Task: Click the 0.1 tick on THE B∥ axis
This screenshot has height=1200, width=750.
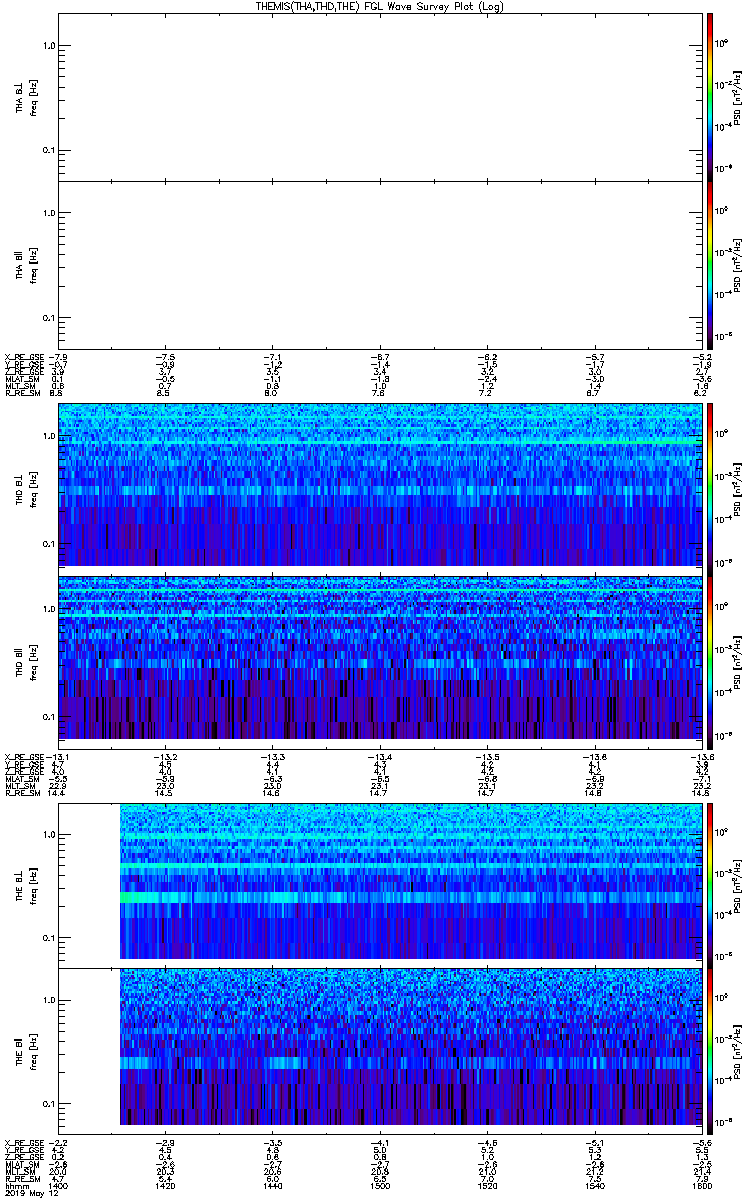Action: click(x=49, y=1104)
